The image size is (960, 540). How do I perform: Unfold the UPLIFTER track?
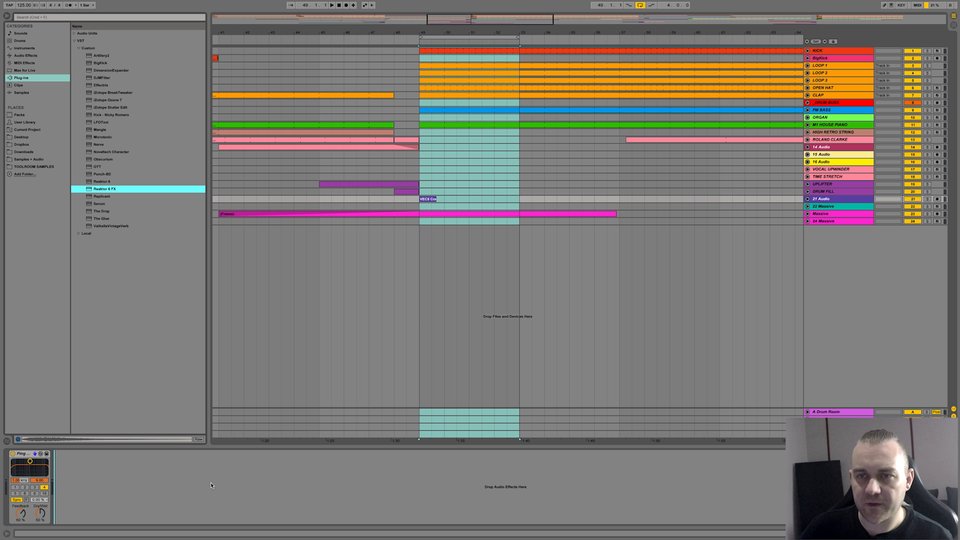click(808, 184)
